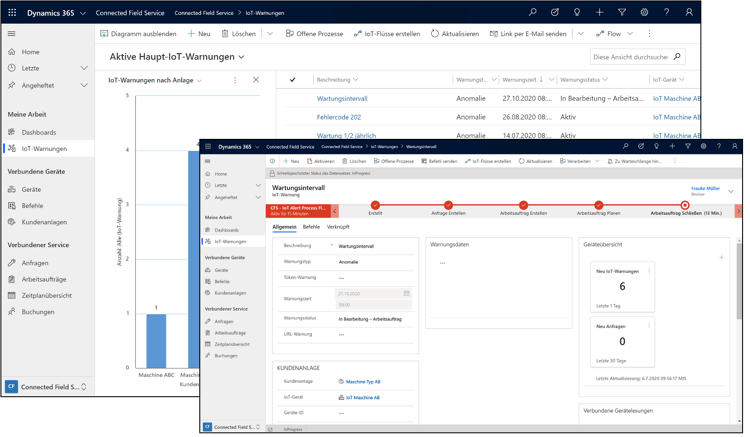This screenshot has width=750, height=437.
Task: Click Zu Warteschlange hin... in front window
Action: coord(635,162)
